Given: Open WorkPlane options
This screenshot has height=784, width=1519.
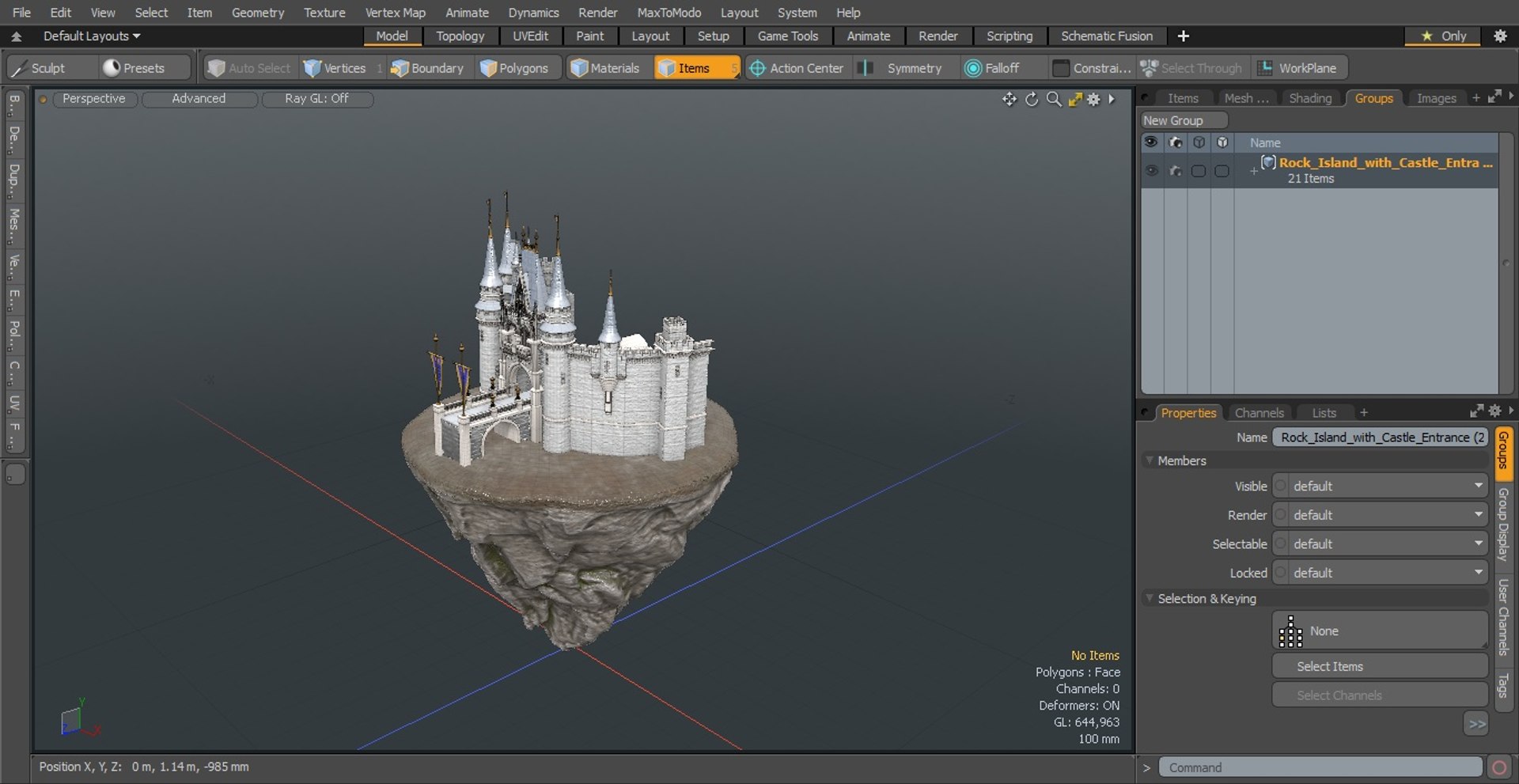Looking at the screenshot, I should (x=1298, y=68).
